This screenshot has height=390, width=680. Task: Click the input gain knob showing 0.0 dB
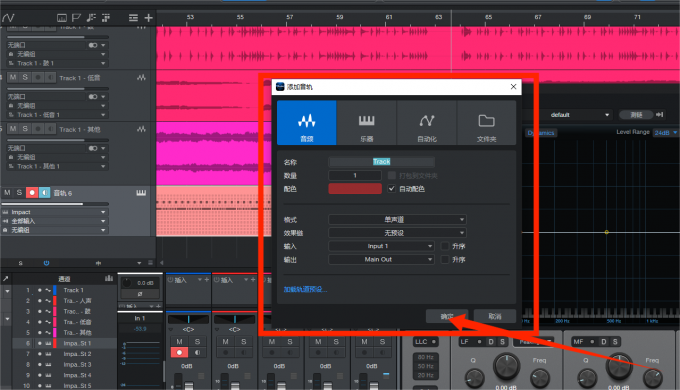click(x=127, y=283)
